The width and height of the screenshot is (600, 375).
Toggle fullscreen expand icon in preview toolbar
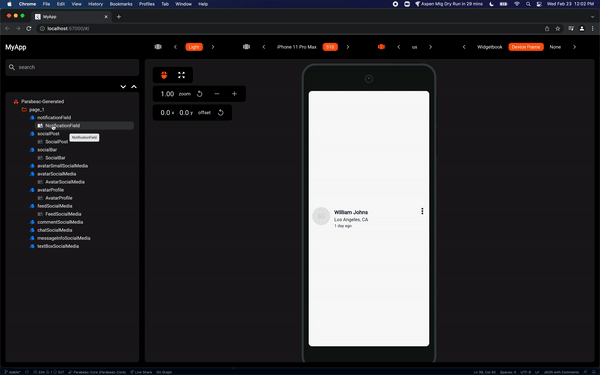point(181,75)
